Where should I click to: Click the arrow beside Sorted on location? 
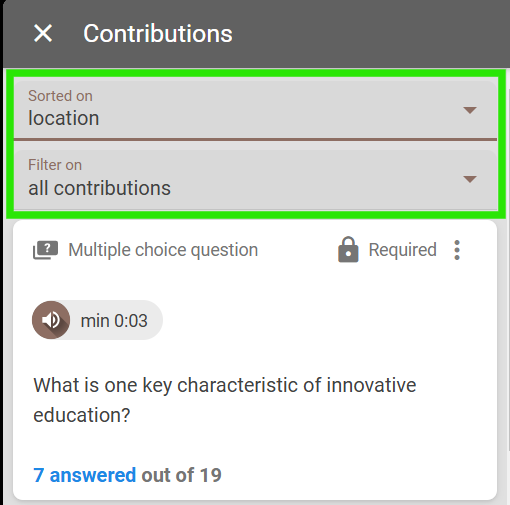[x=470, y=110]
